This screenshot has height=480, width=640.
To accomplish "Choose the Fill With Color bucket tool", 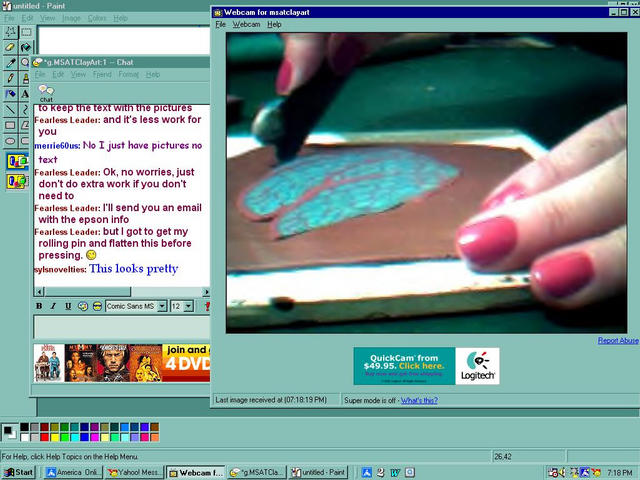I will 26,47.
